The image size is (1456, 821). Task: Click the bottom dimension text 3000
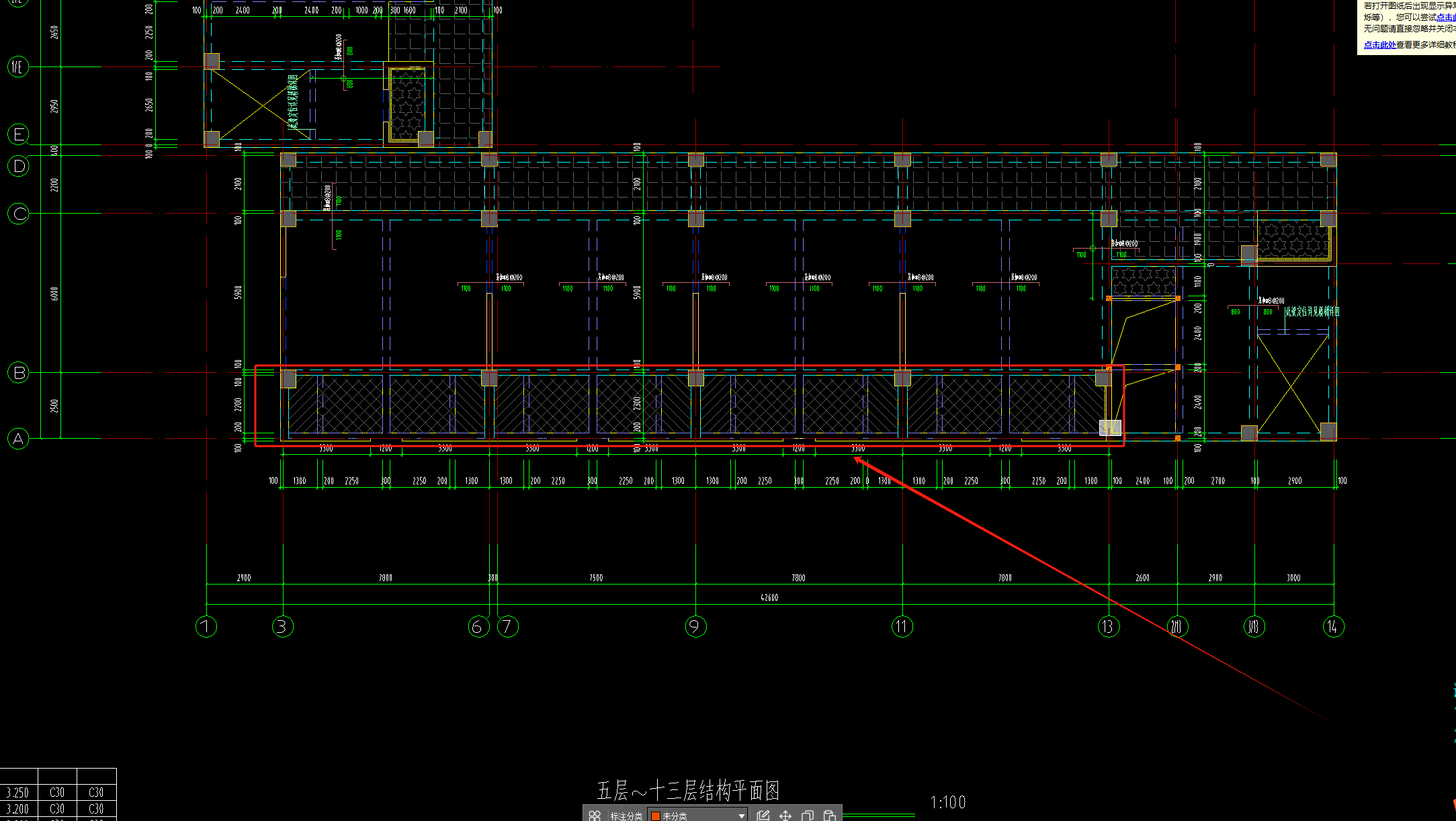coord(1293,578)
